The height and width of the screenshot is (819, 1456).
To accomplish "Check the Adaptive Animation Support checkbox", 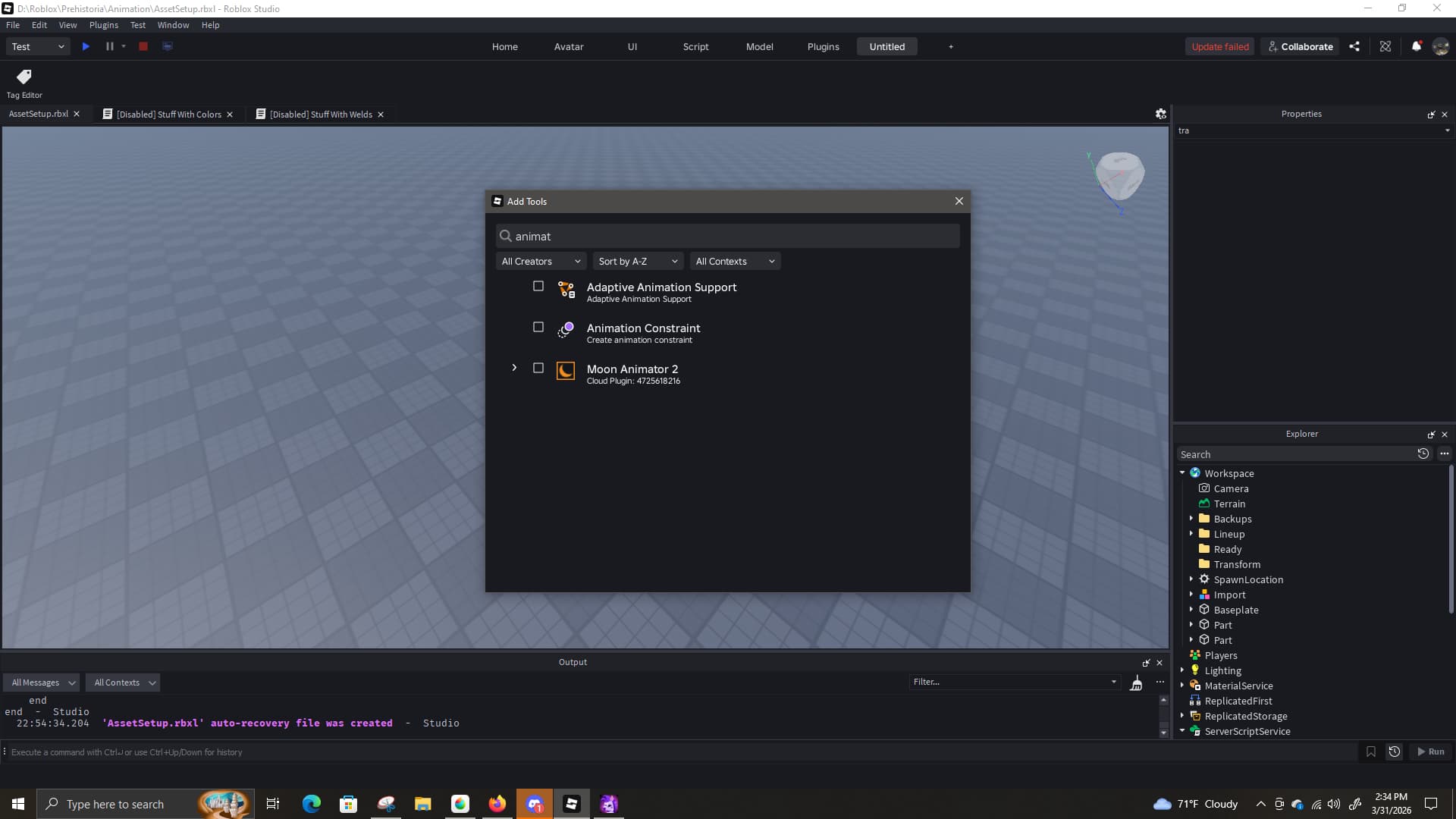I will (538, 286).
